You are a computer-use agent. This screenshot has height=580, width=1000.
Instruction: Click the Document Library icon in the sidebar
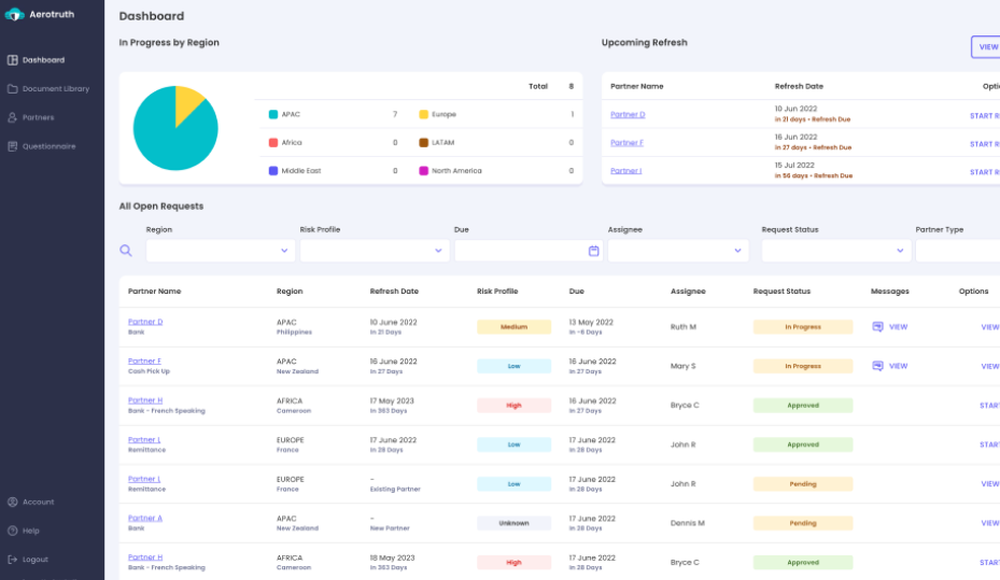click(14, 88)
